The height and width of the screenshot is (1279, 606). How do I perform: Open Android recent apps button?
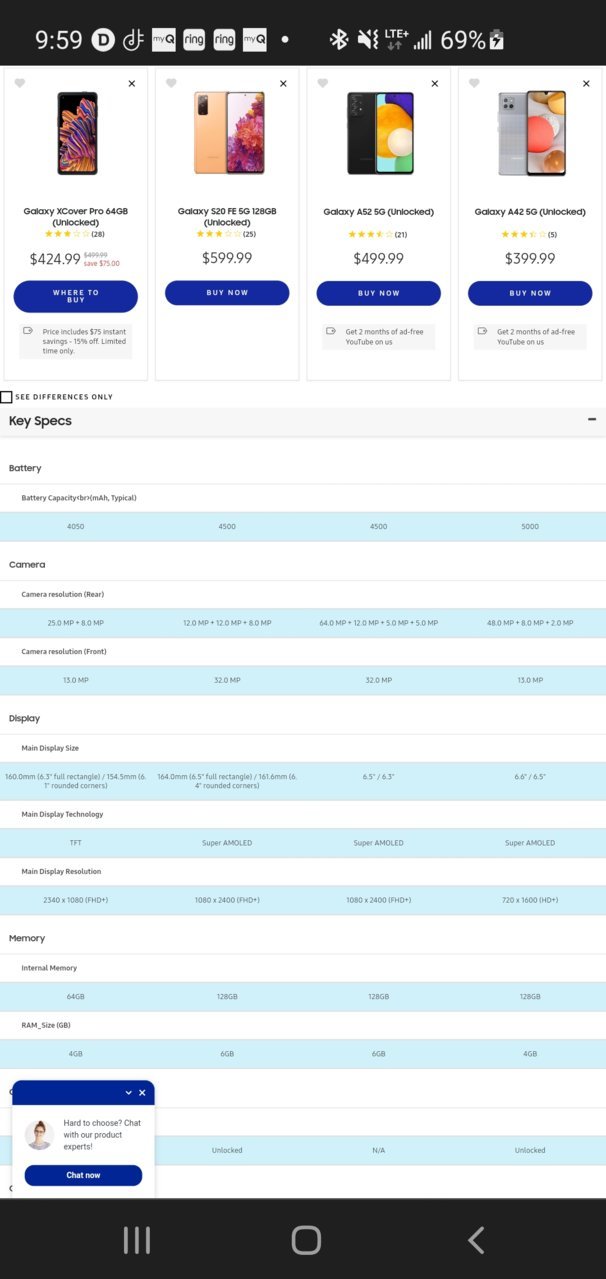pyautogui.click(x=137, y=1240)
